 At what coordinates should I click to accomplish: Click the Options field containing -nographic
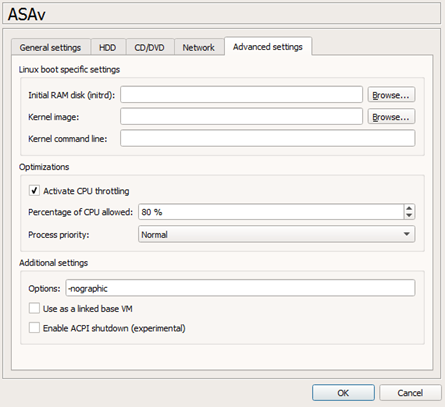[240, 288]
